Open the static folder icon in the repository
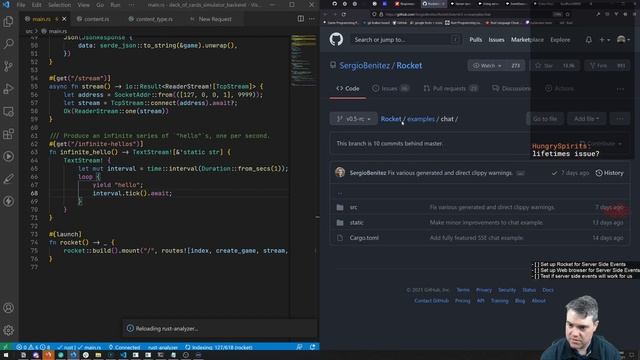The width and height of the screenshot is (640, 360). [340, 222]
